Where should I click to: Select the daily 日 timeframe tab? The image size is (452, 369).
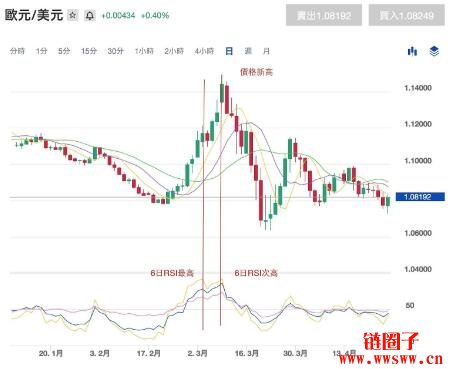(229, 51)
